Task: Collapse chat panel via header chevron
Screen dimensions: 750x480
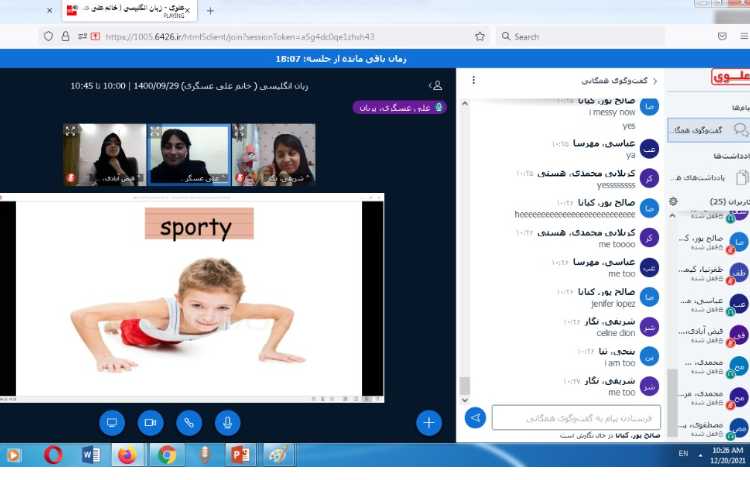Action: point(655,80)
